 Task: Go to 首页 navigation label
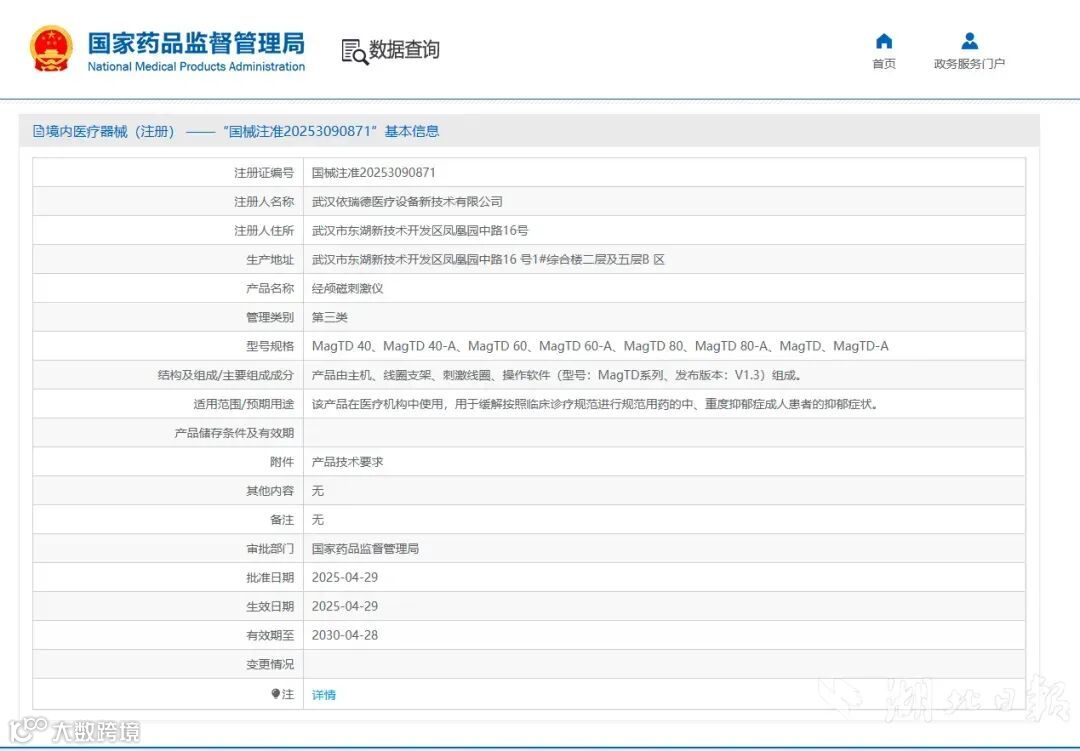point(884,64)
